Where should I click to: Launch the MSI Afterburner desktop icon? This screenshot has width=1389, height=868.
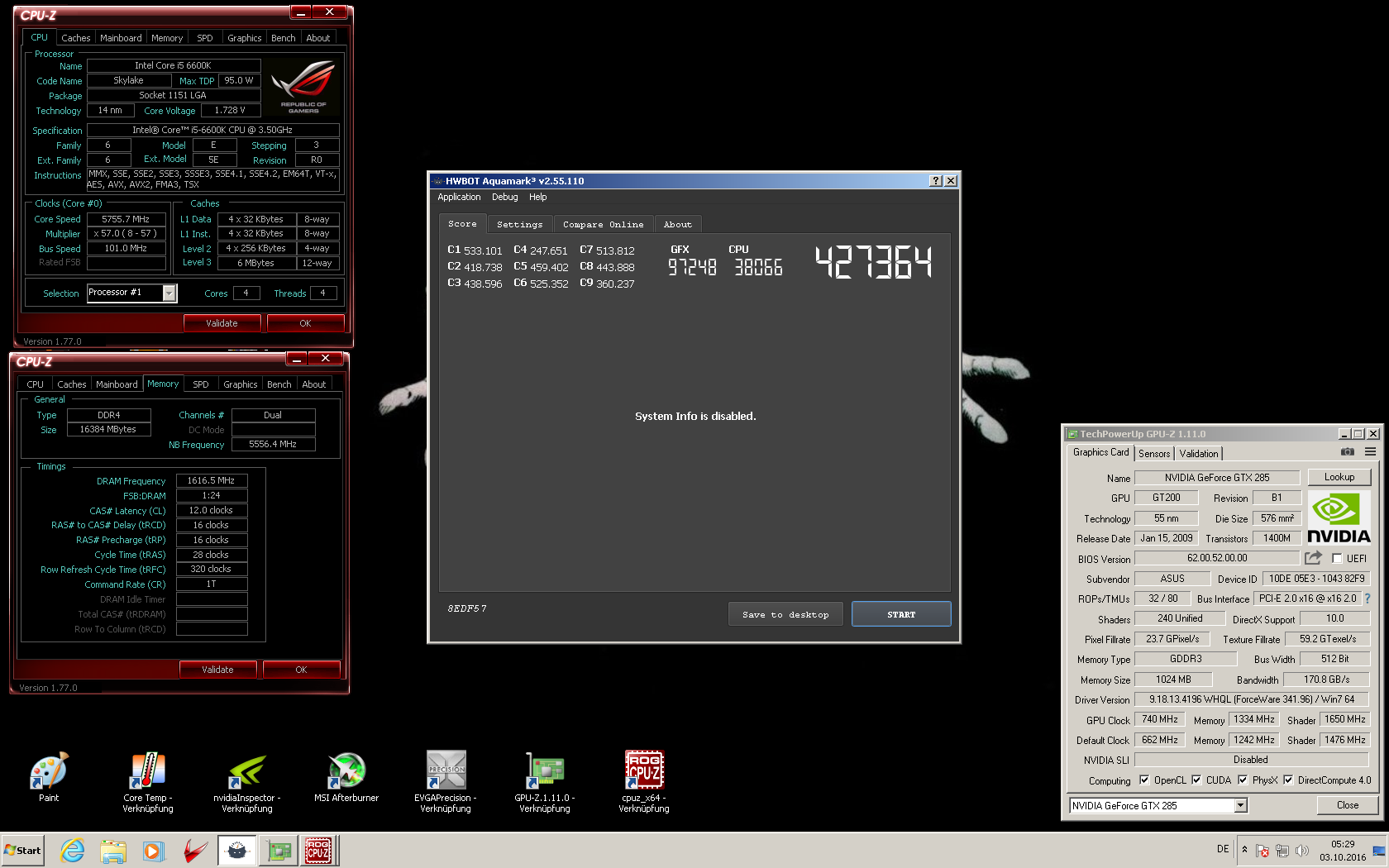click(346, 776)
